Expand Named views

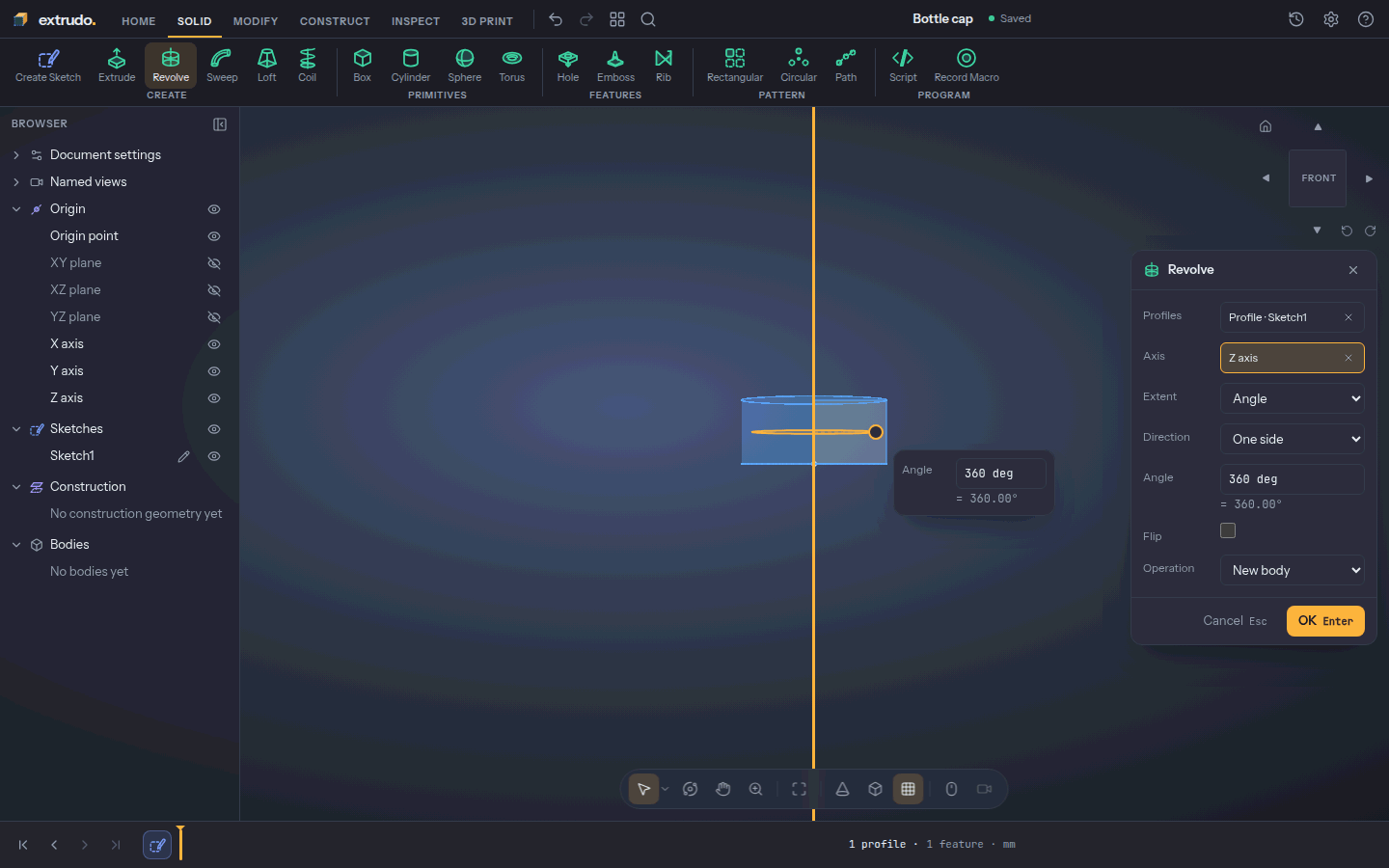16,182
